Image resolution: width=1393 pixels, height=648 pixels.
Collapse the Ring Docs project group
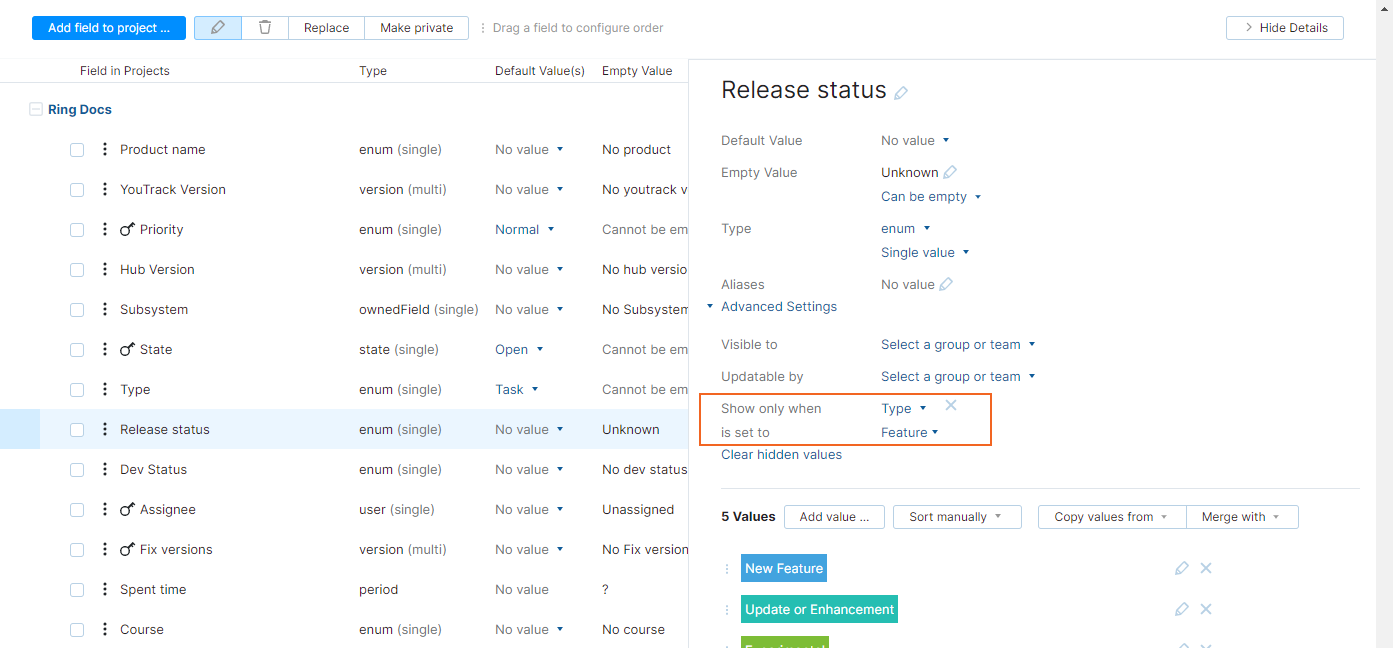[36, 110]
